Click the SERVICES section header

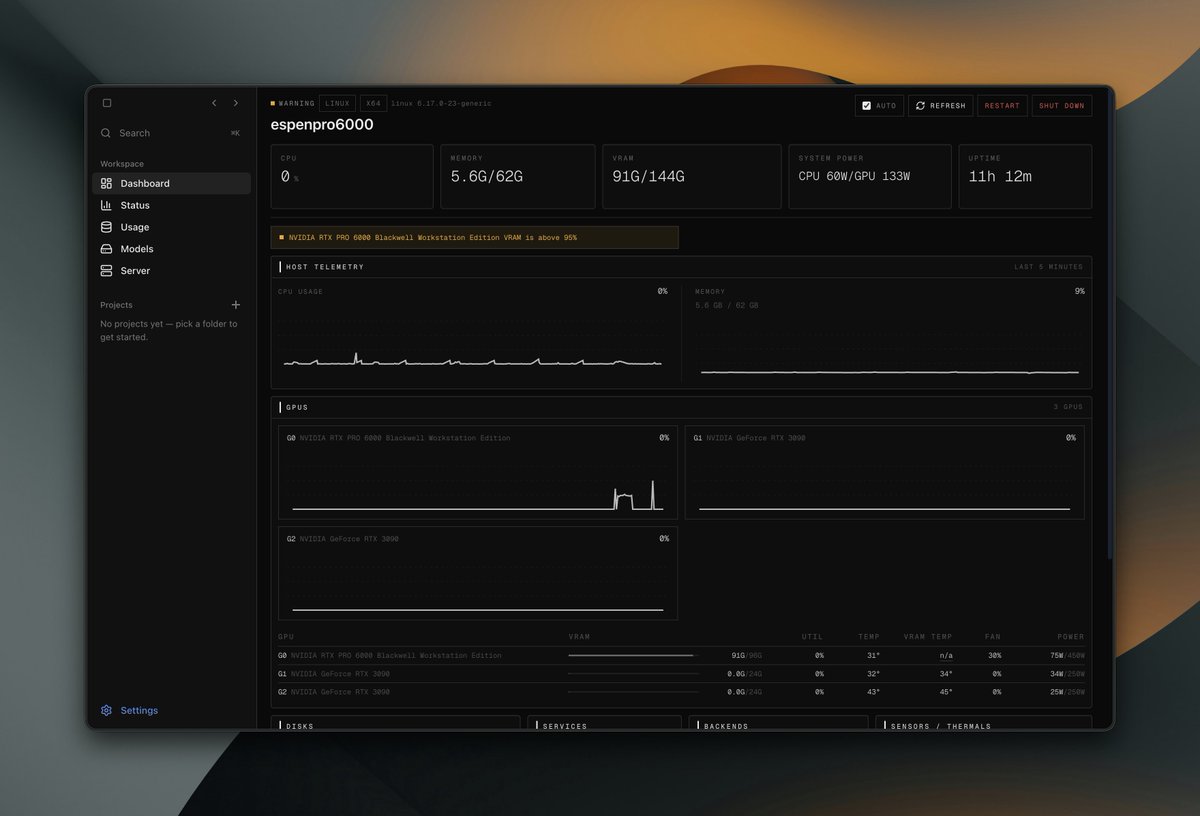(565, 726)
